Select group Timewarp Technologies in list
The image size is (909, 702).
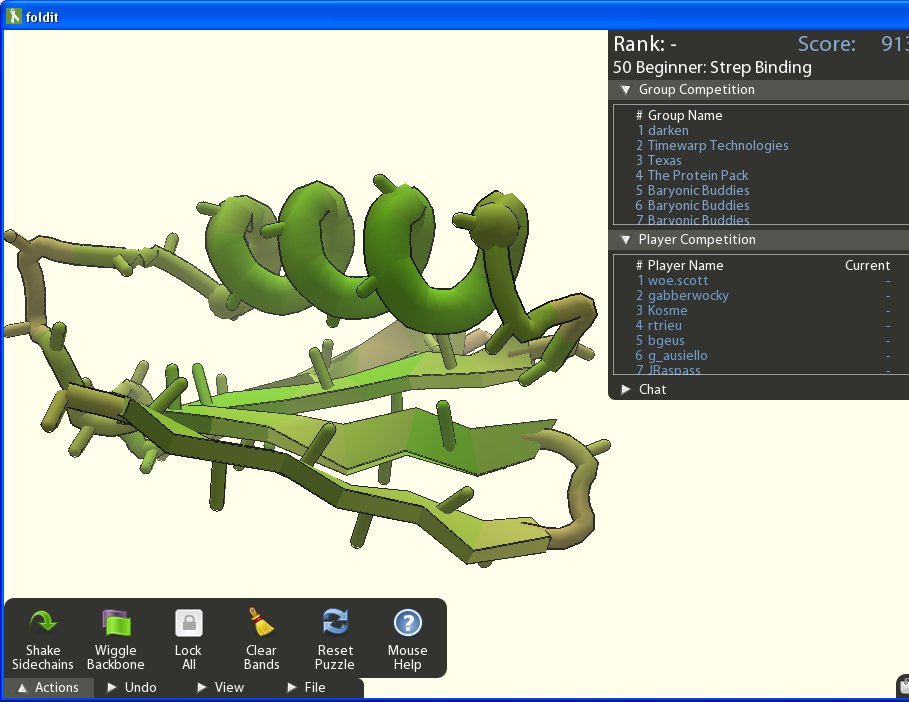(717, 146)
